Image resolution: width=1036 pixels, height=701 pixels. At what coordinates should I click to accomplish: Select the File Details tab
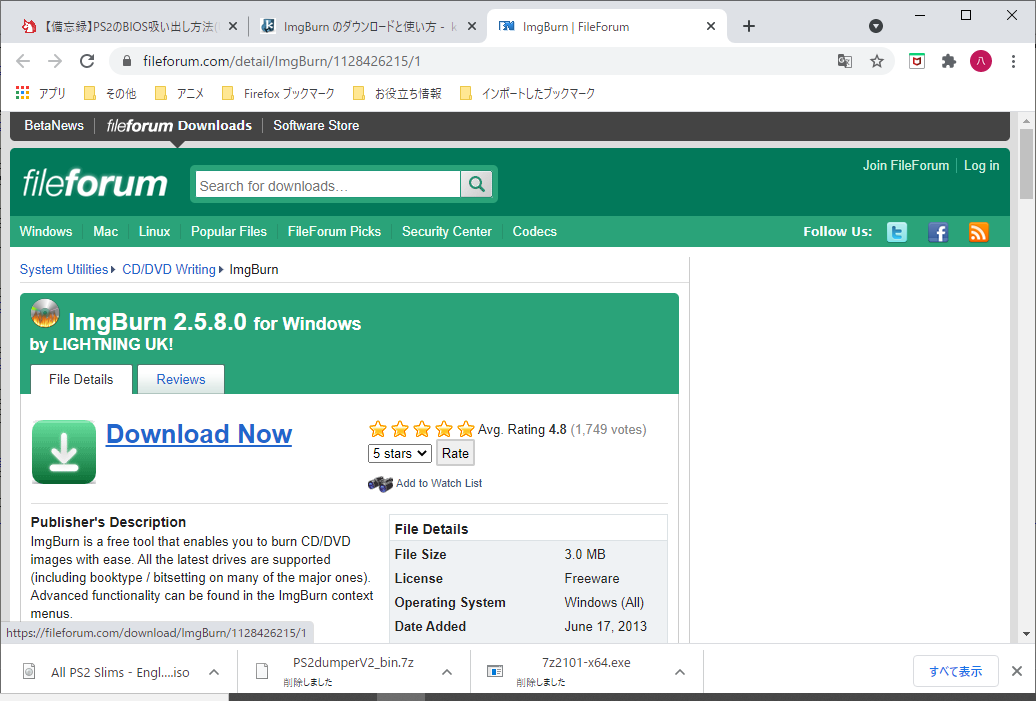[x=81, y=379]
